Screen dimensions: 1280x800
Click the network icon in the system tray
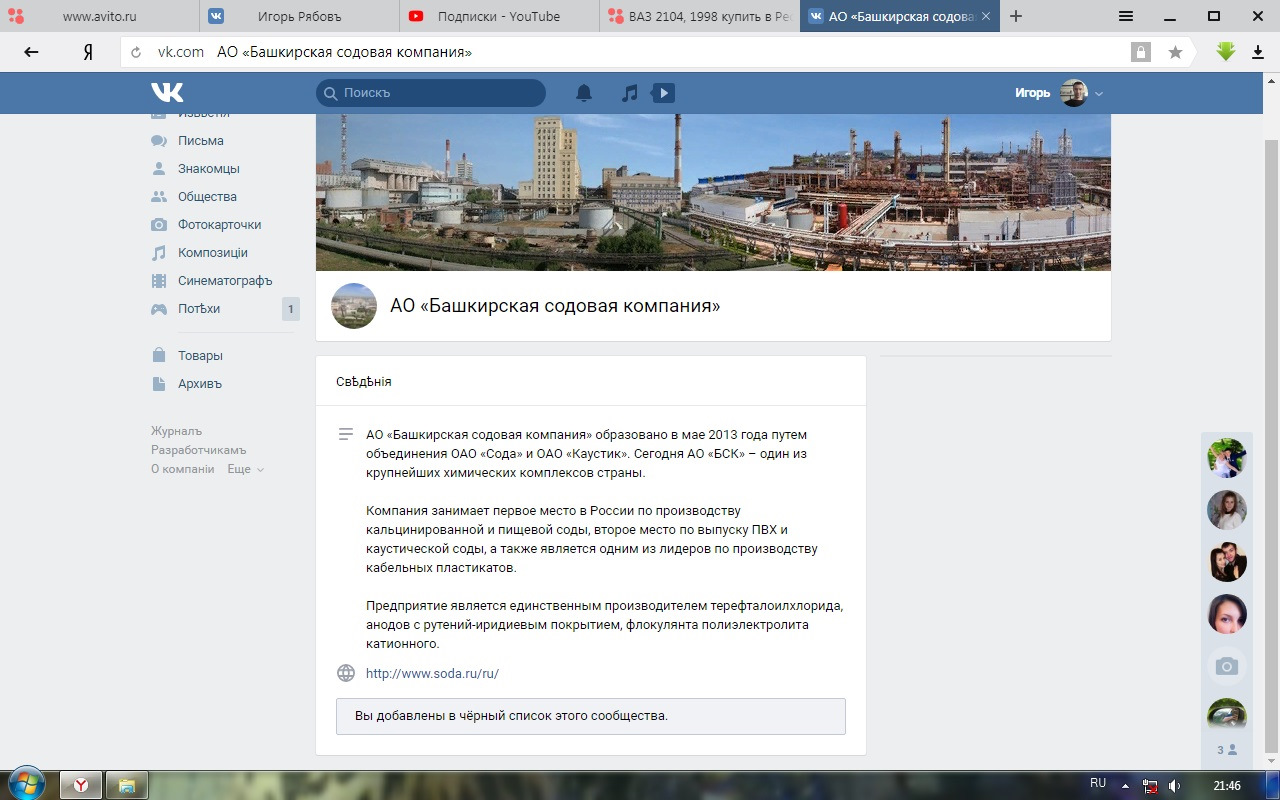1150,786
